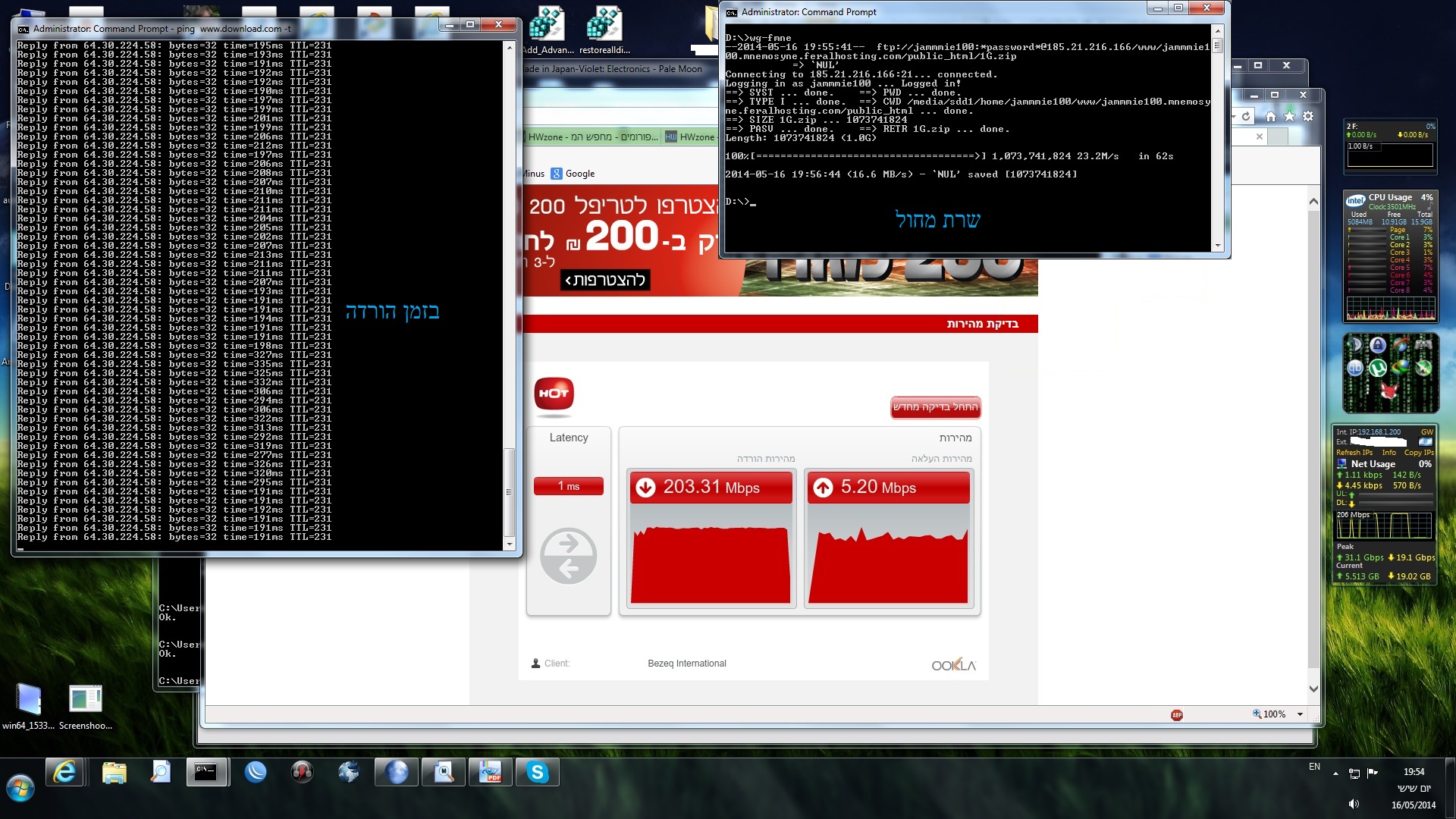Screen dimensions: 1456x819
Task: Open browser Favorites star icon
Action: coord(1290,116)
